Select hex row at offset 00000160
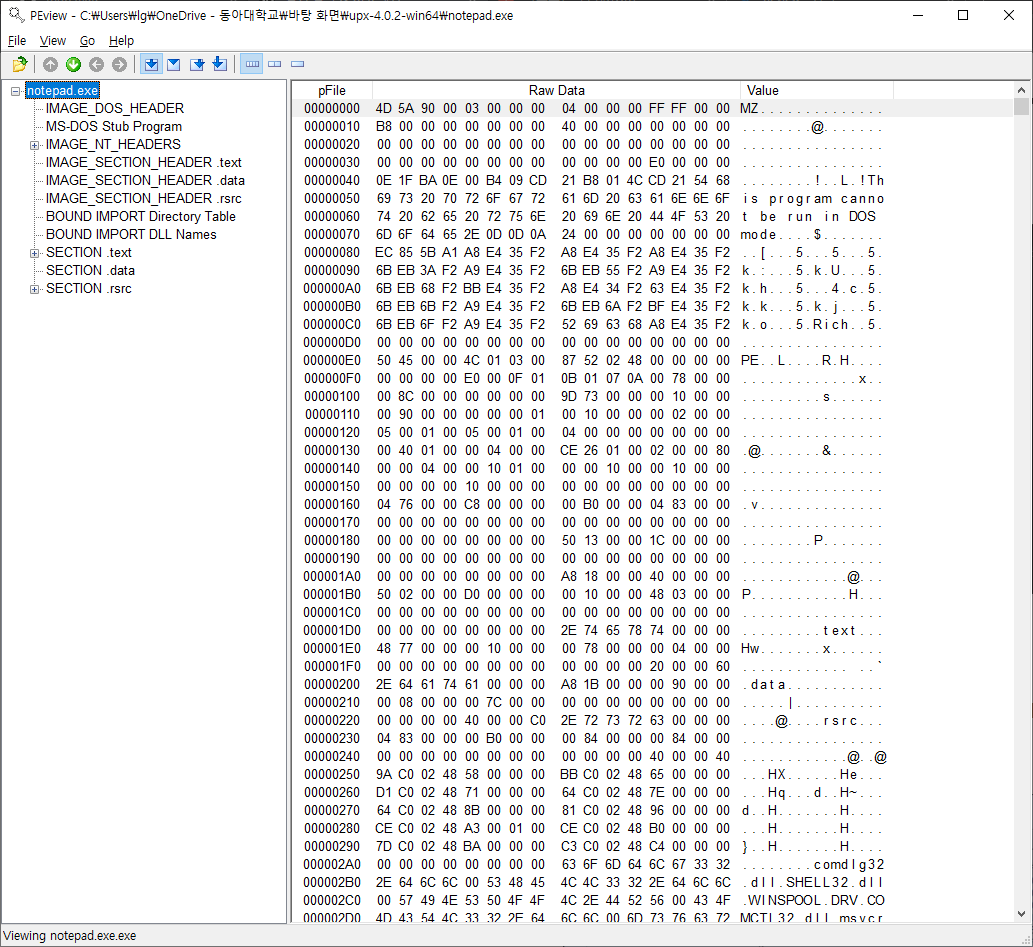The width and height of the screenshot is (1033, 947). pyautogui.click(x=652, y=505)
